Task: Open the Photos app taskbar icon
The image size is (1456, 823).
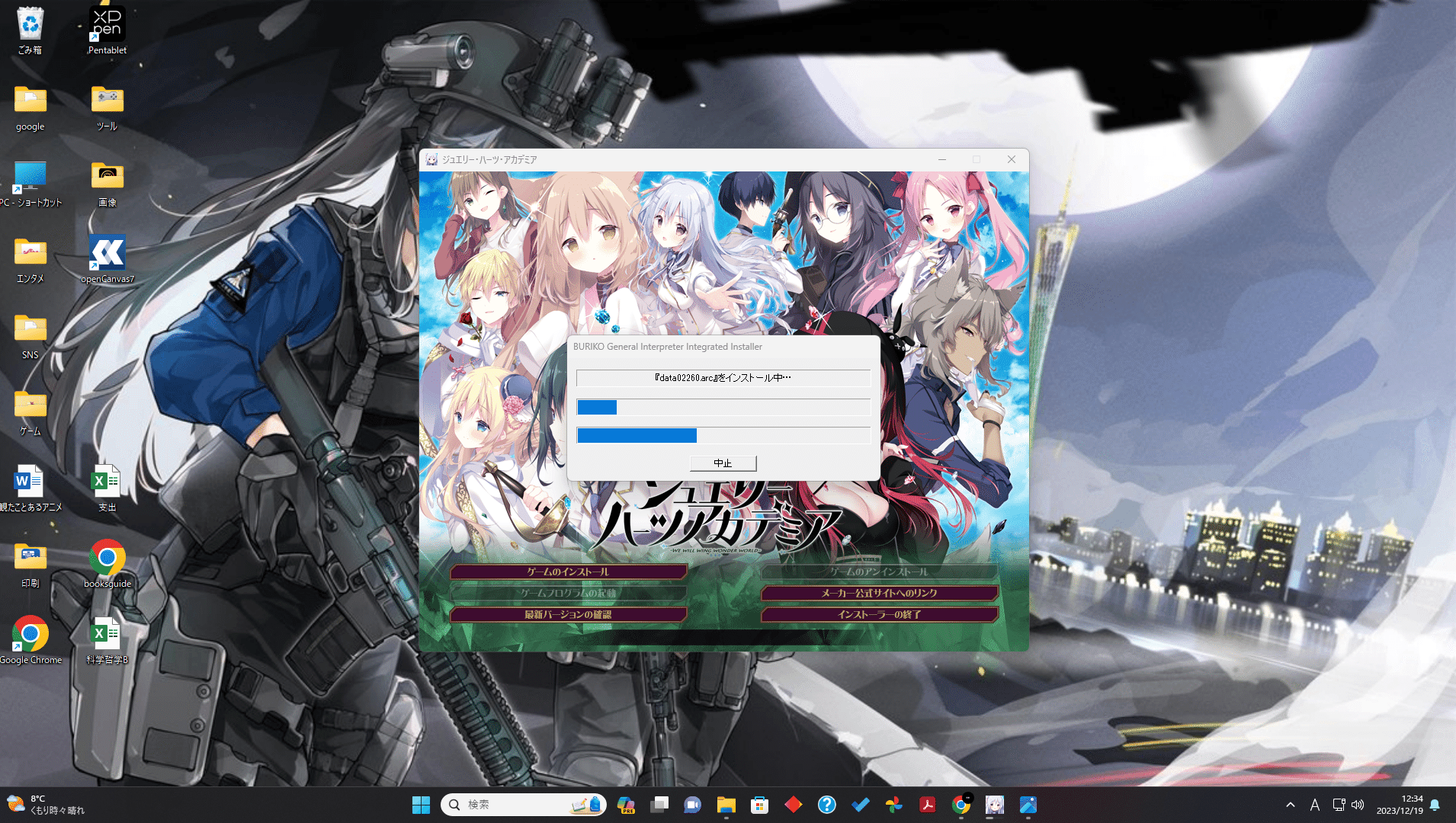Action: coord(1028,805)
